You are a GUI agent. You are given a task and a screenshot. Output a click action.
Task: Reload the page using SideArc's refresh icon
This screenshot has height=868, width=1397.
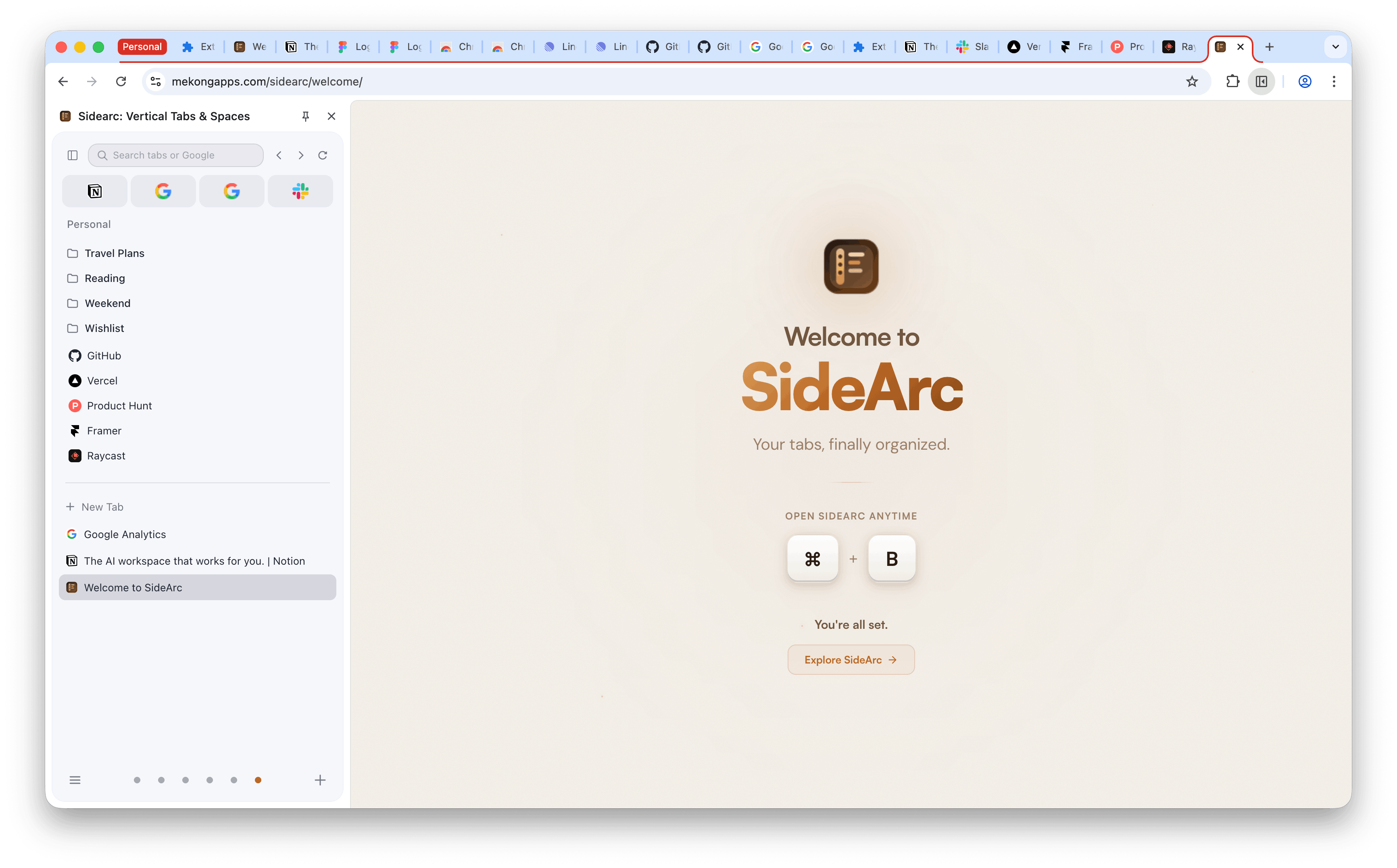coord(323,155)
